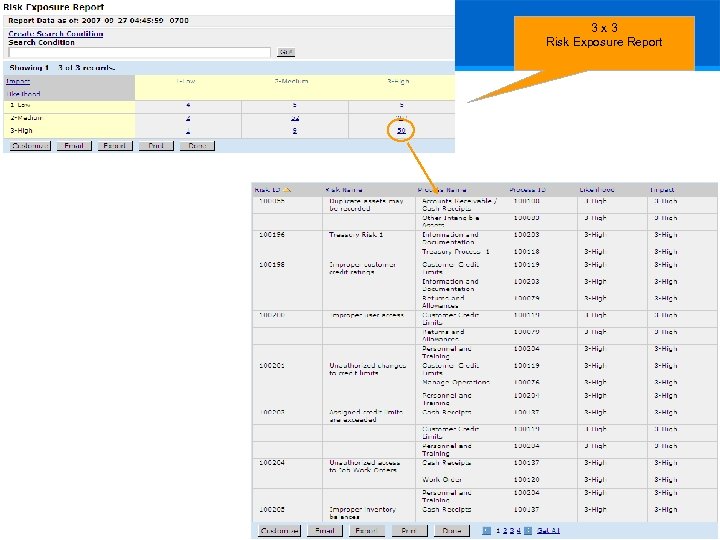Click the Likelihood link in matrix header
The image size is (720, 540).
click(x=23, y=94)
